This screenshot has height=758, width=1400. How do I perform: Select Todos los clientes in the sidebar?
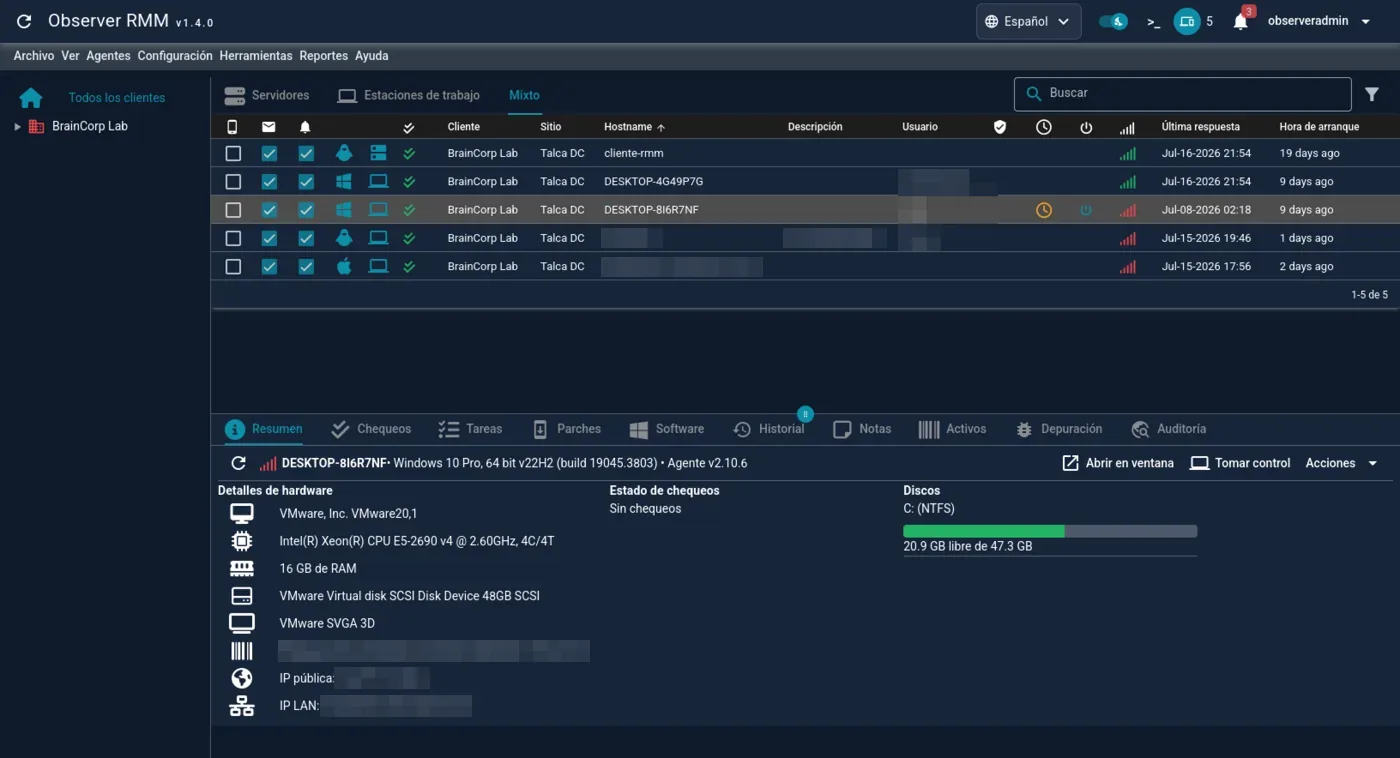click(117, 98)
